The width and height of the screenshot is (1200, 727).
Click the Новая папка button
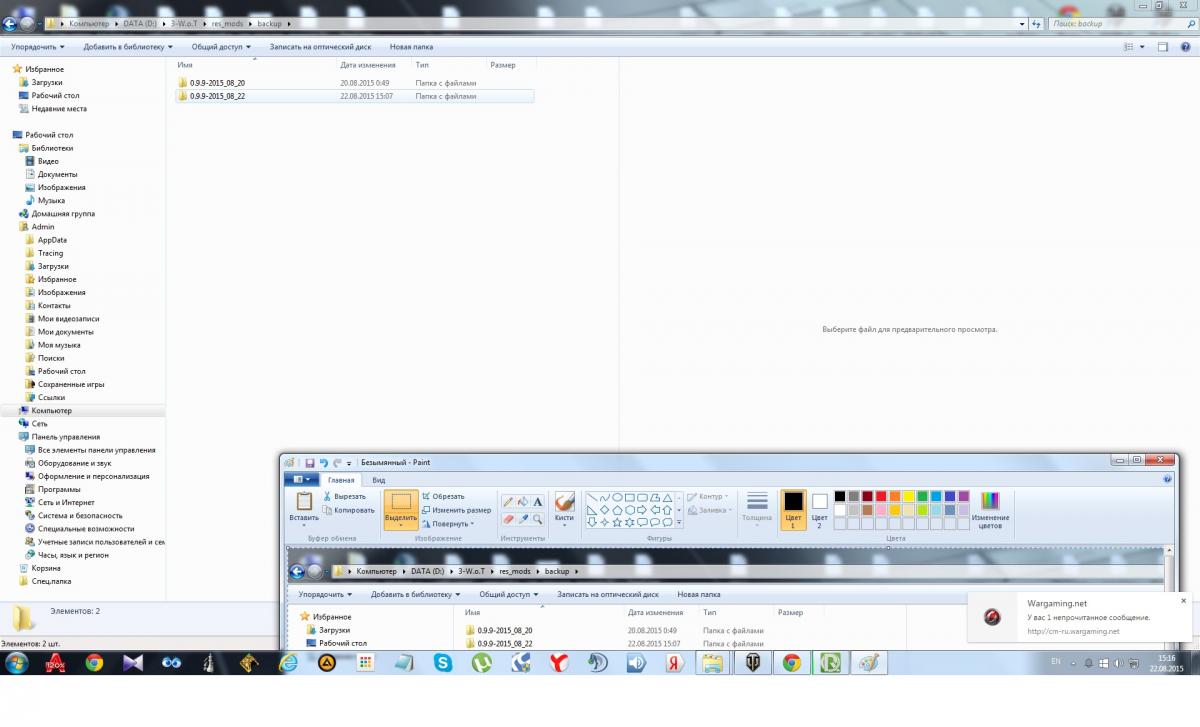pos(411,46)
